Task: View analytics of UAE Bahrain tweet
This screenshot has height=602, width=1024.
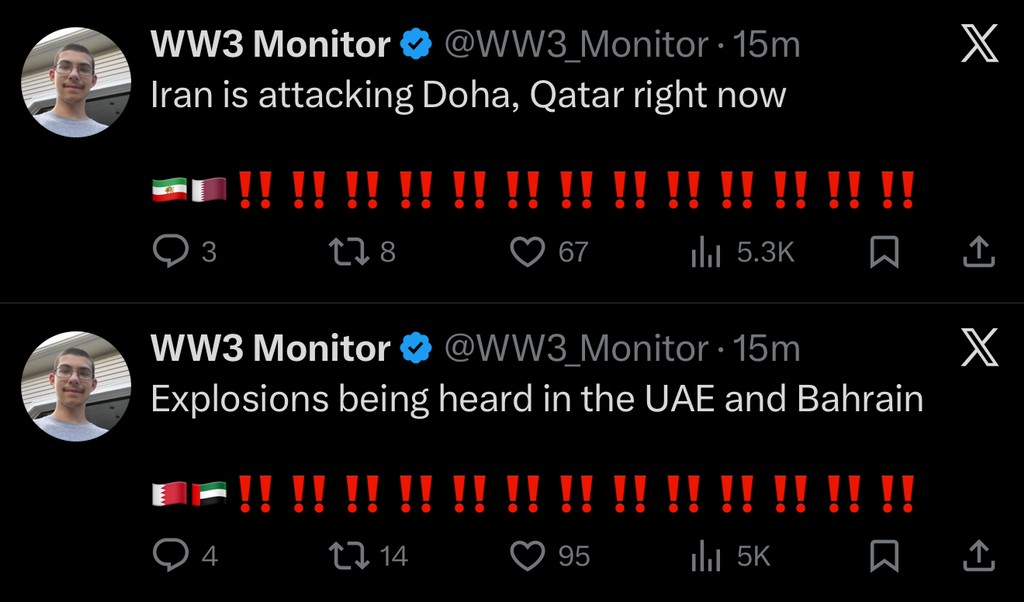Action: [705, 555]
